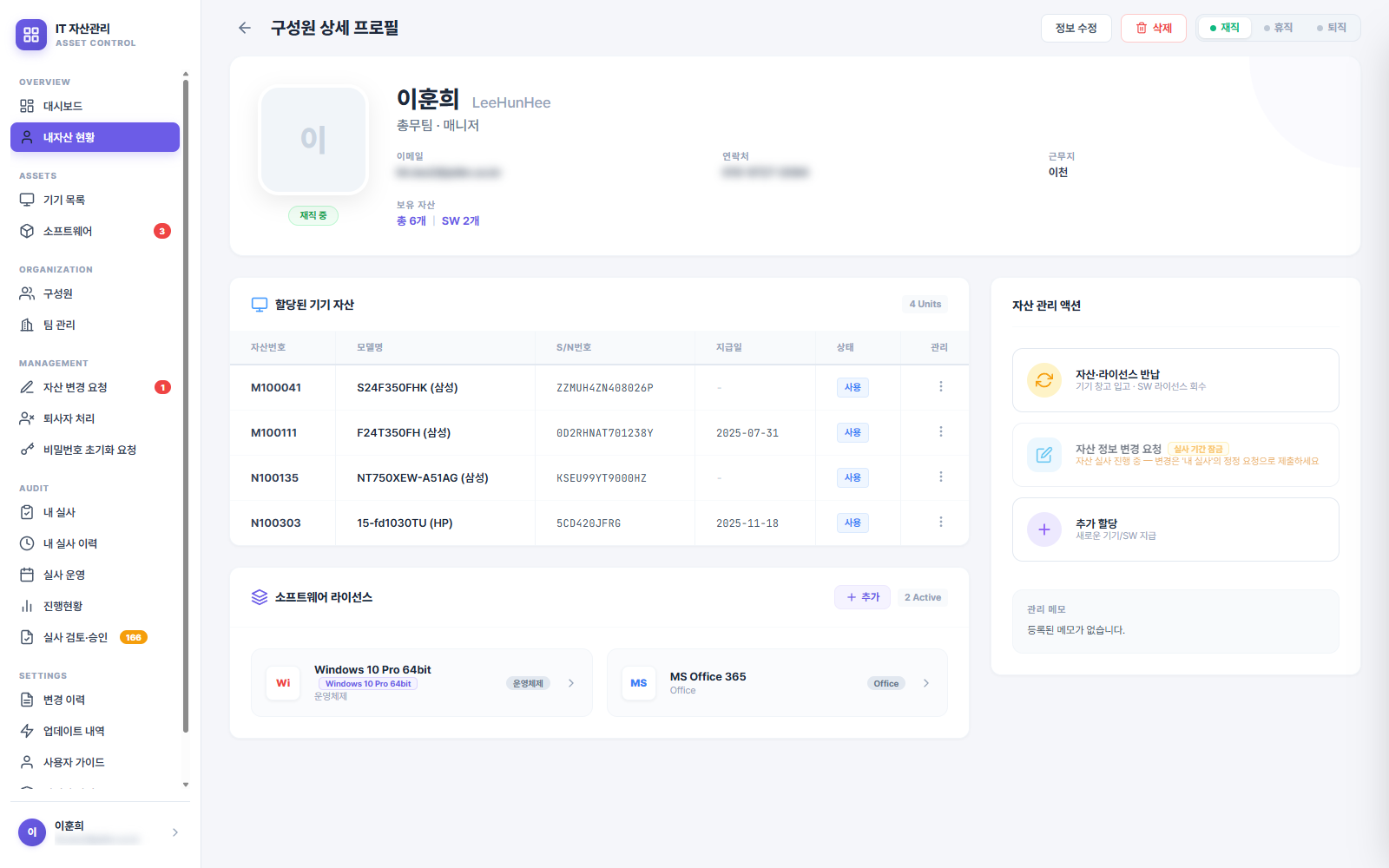This screenshot has width=1389, height=868.
Task: Open 퇴사자 처리 sidebar item
Action: (x=95, y=418)
